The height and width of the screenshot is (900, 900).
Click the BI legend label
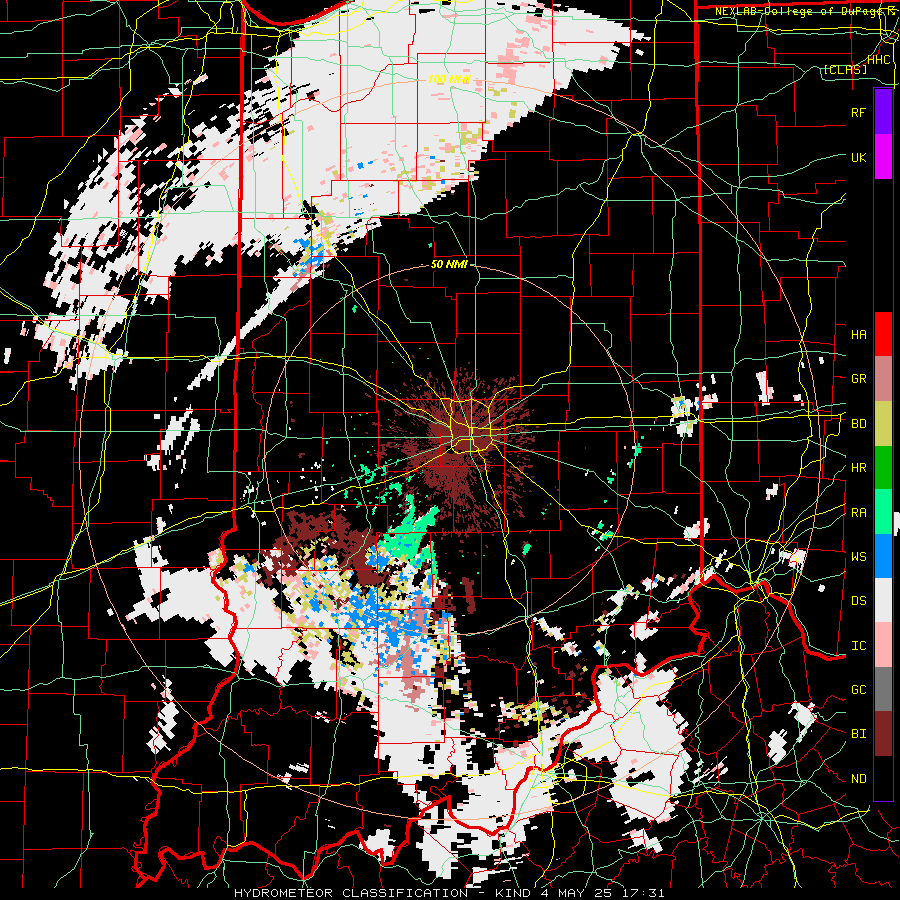coord(858,734)
